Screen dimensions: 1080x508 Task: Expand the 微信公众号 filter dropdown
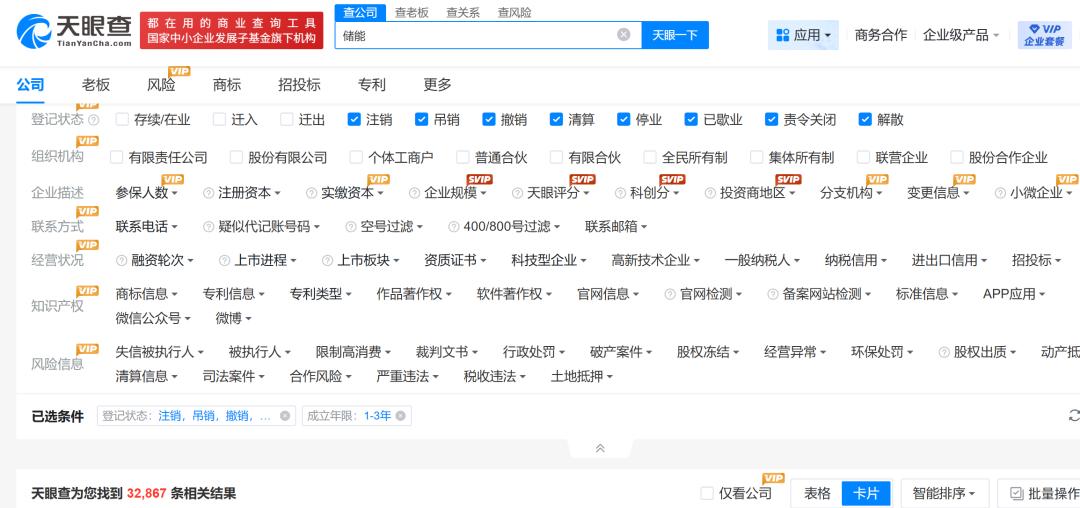point(153,318)
